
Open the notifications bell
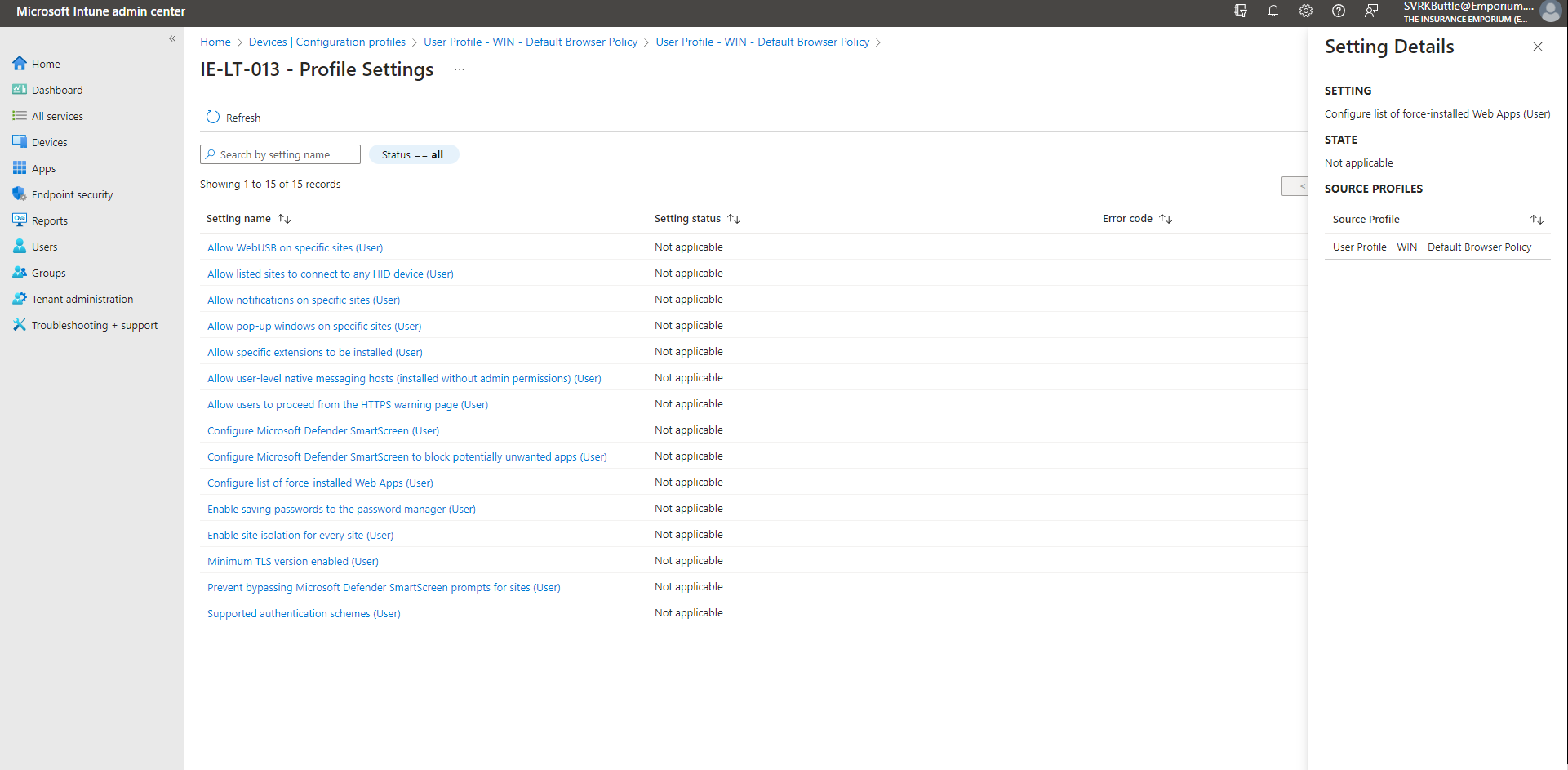(1273, 11)
